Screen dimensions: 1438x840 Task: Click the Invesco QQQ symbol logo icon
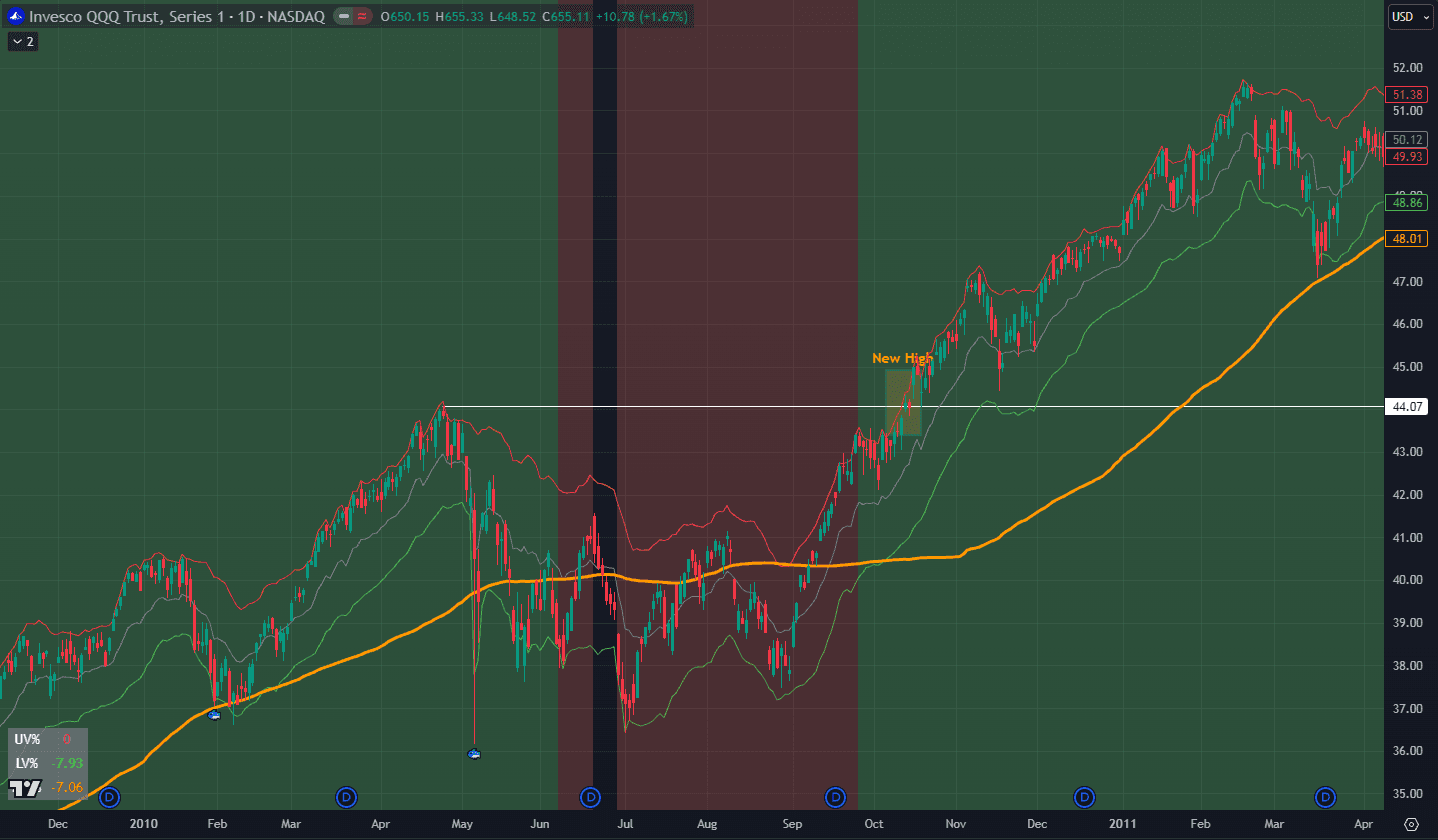pyautogui.click(x=15, y=17)
